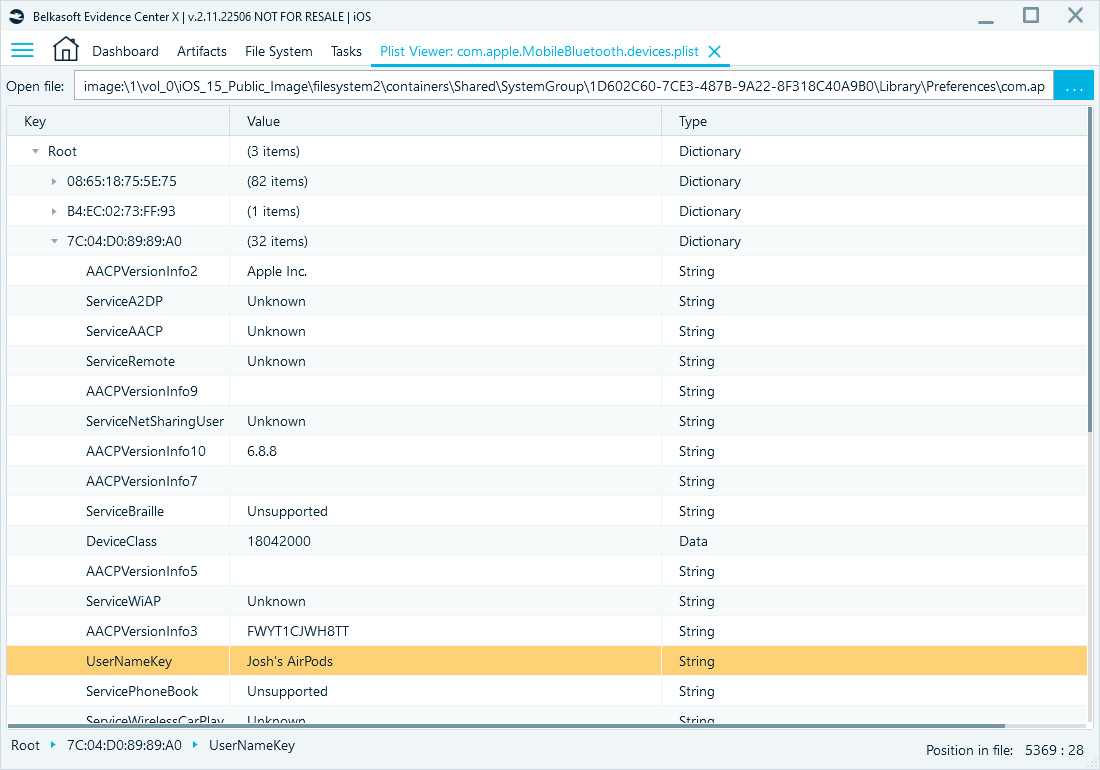Select the B4:EC:02:73:FF:93 row
The height and width of the screenshot is (770, 1100).
coord(546,212)
